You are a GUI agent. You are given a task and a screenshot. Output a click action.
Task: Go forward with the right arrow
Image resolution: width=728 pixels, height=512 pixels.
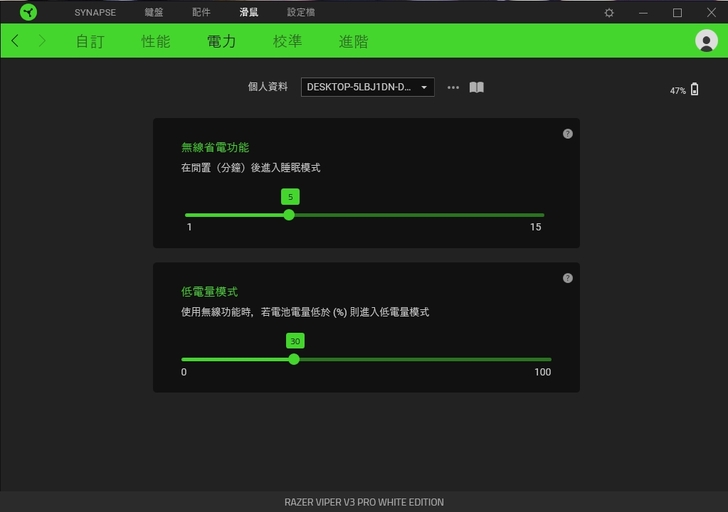point(42,41)
